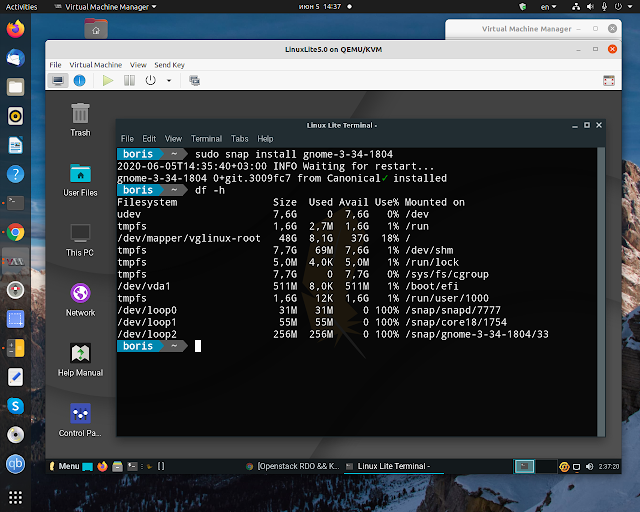This screenshot has width=640, height=512.
Task: Open the guest volume control tray icon
Action: coord(589,467)
